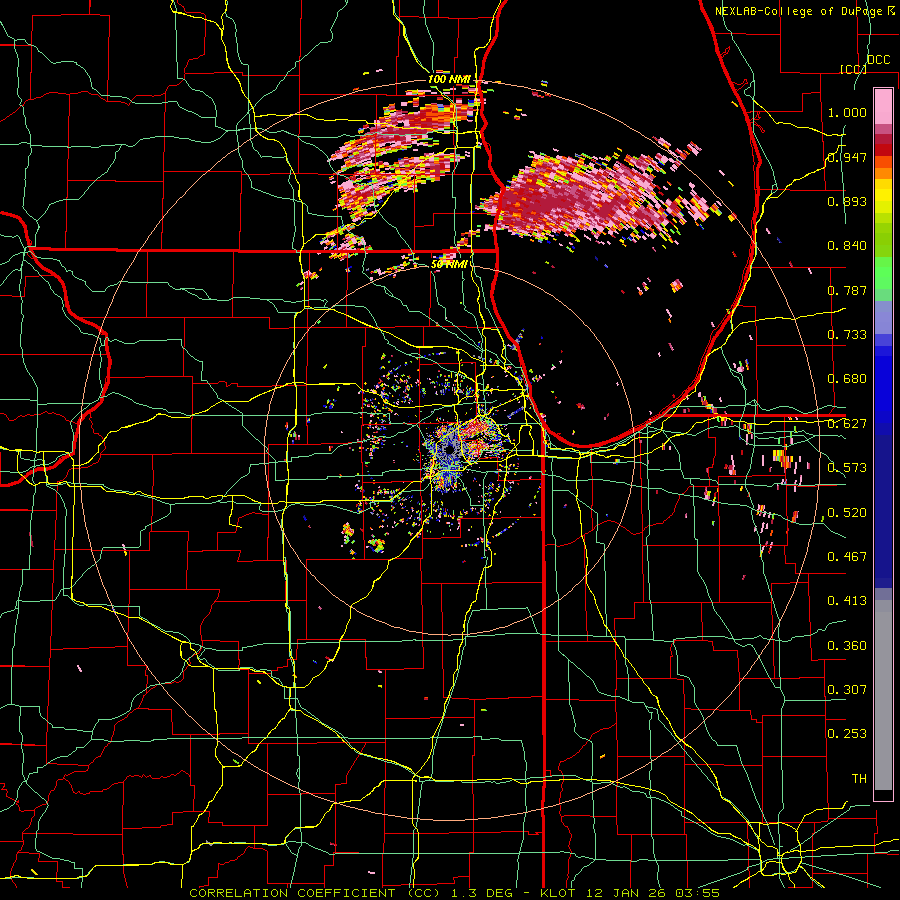Select the 0.680 scale value
The image size is (900, 900).
[x=847, y=379]
